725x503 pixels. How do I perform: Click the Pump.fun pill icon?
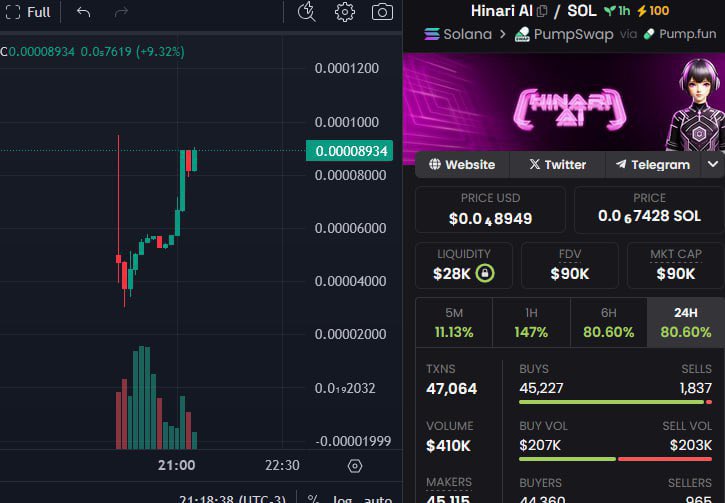click(649, 34)
